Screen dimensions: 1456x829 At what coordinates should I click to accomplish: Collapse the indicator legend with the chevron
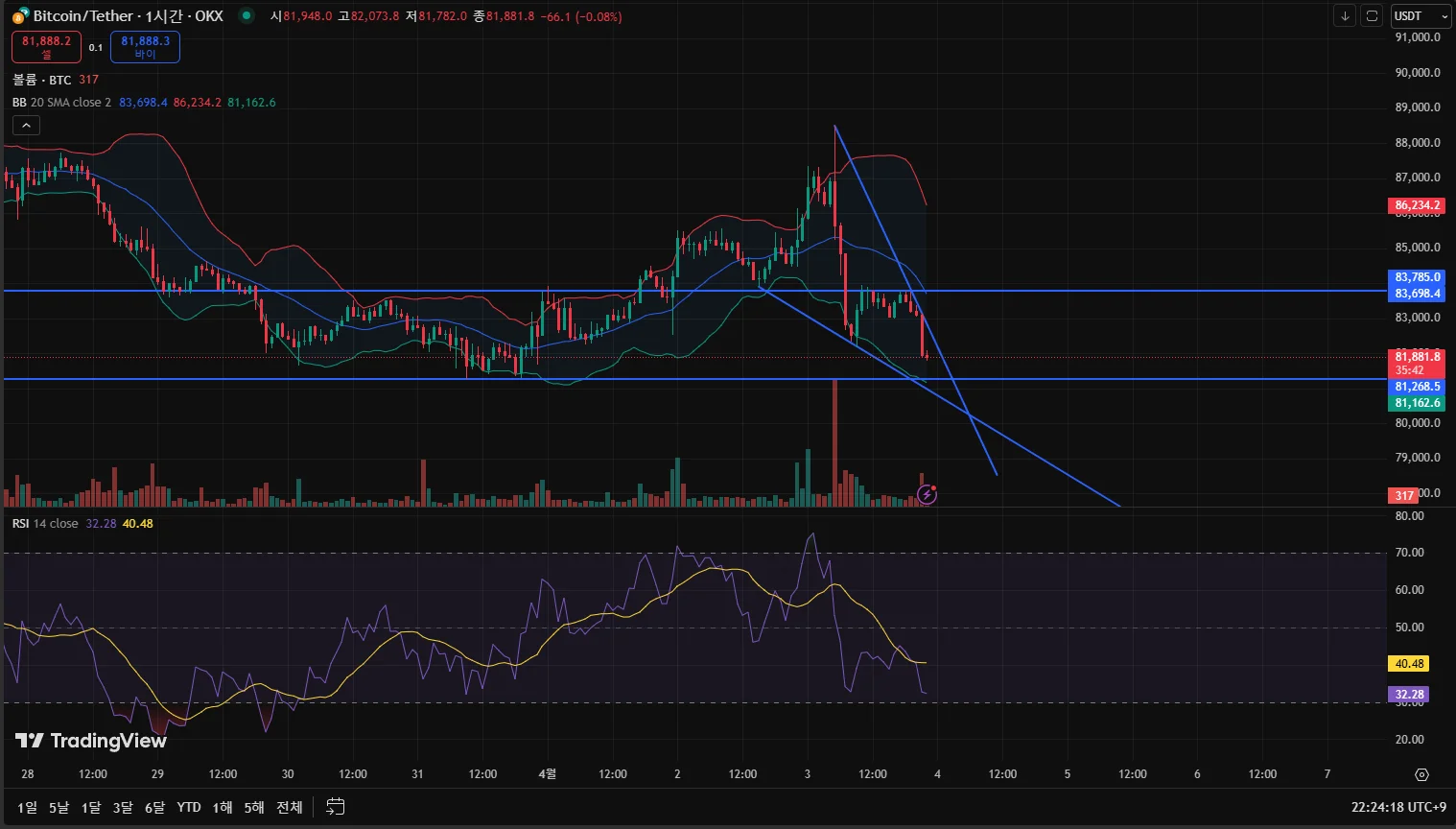26,126
